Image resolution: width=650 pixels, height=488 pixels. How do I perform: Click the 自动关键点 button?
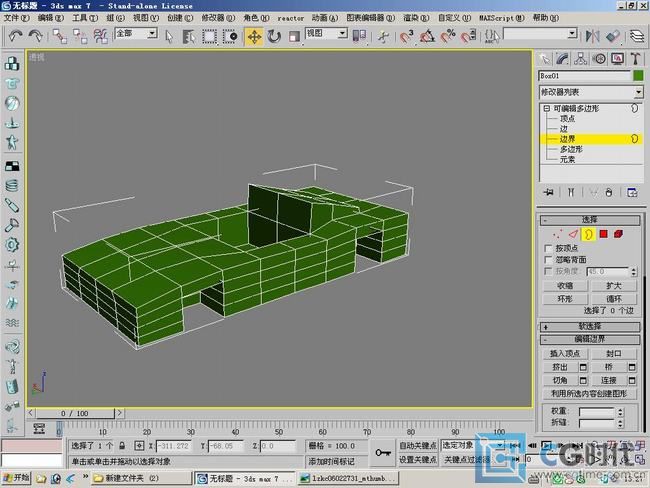click(418, 446)
